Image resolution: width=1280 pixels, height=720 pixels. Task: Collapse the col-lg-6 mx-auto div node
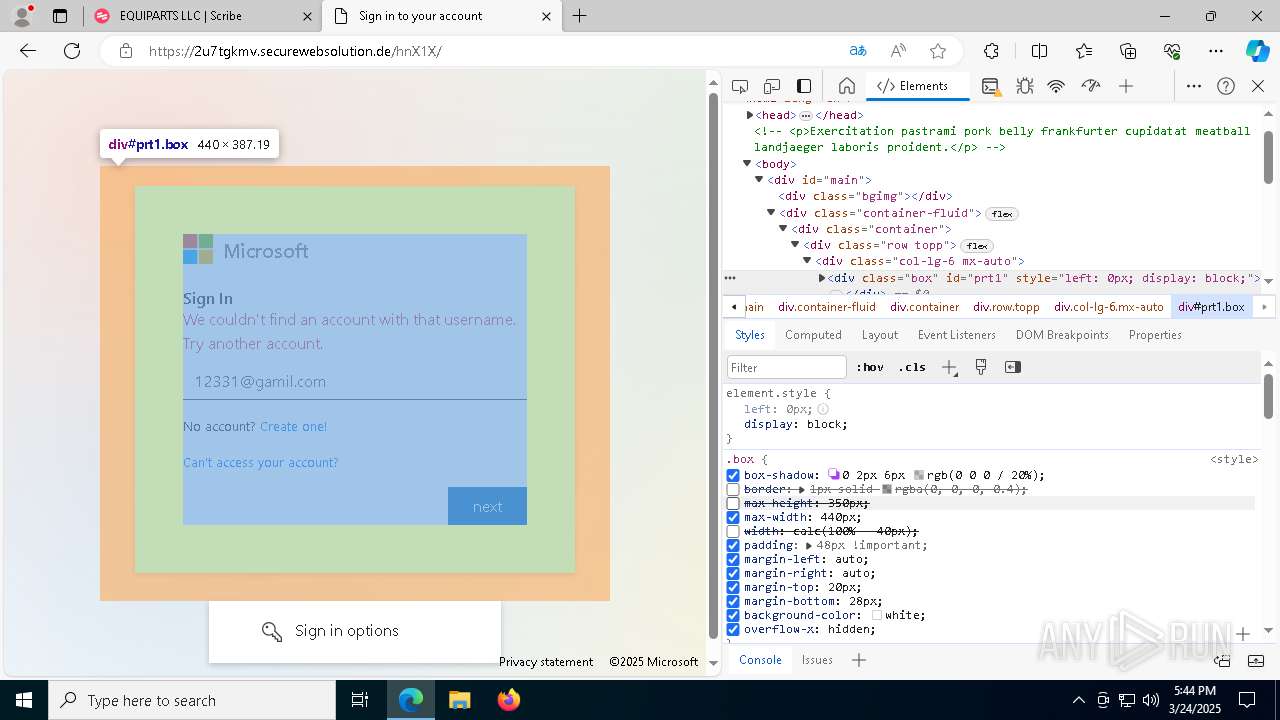tap(807, 261)
